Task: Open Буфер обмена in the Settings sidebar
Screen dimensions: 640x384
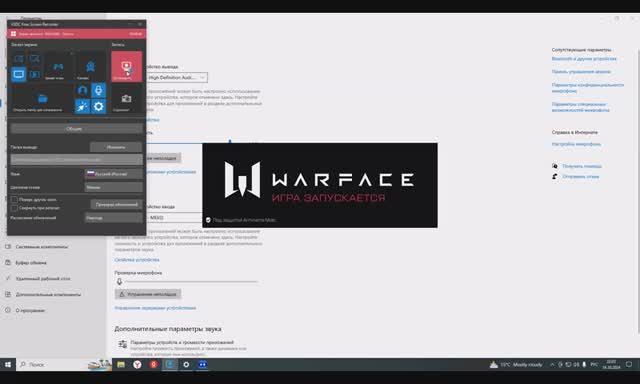Action: [31, 263]
